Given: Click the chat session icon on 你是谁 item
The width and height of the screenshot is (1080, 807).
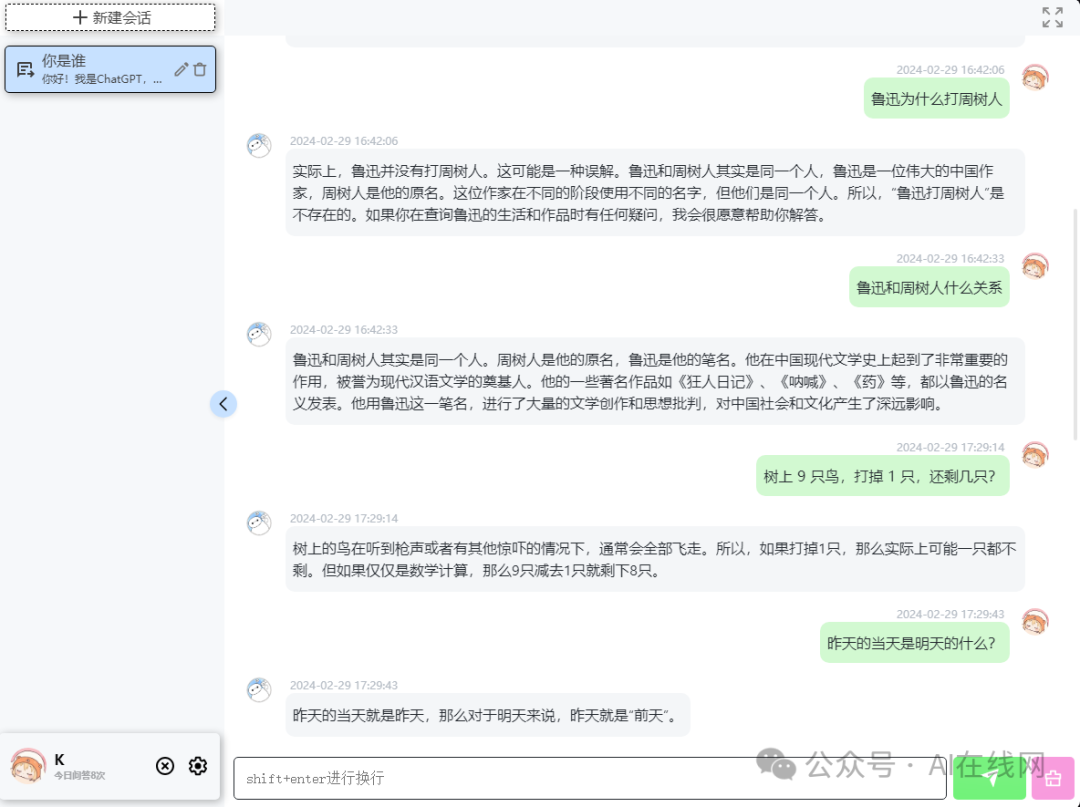Looking at the screenshot, I should (25, 67).
